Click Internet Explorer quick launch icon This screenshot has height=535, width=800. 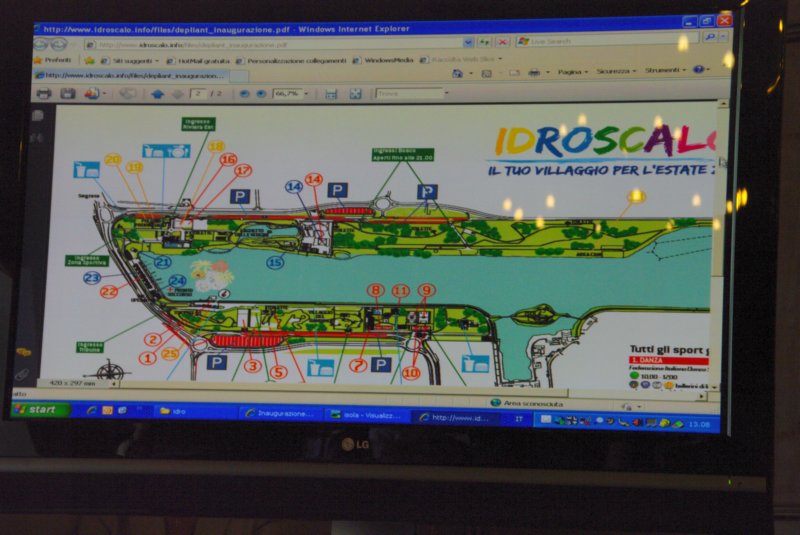click(x=92, y=410)
